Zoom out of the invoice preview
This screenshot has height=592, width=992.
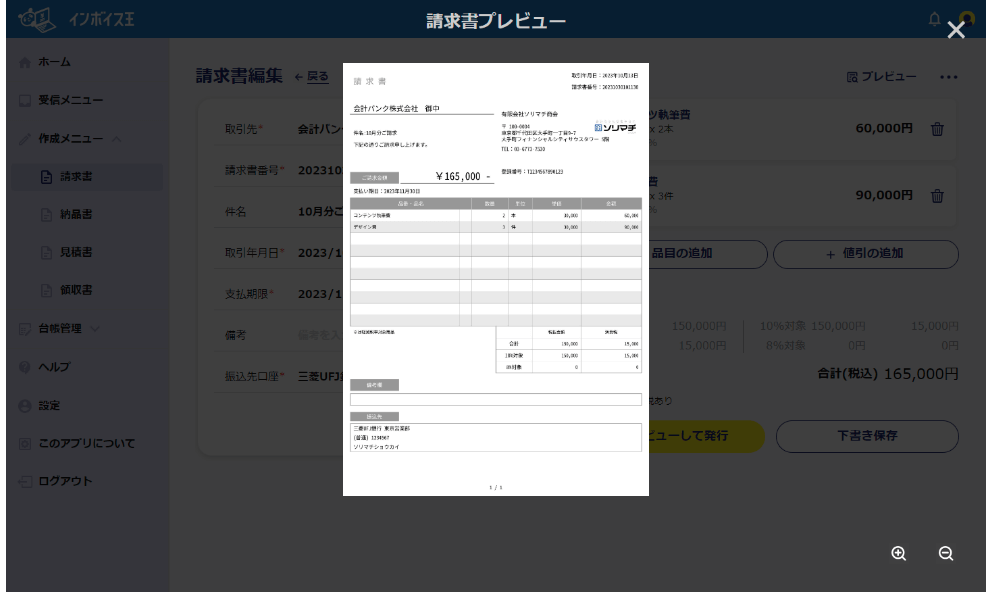946,553
